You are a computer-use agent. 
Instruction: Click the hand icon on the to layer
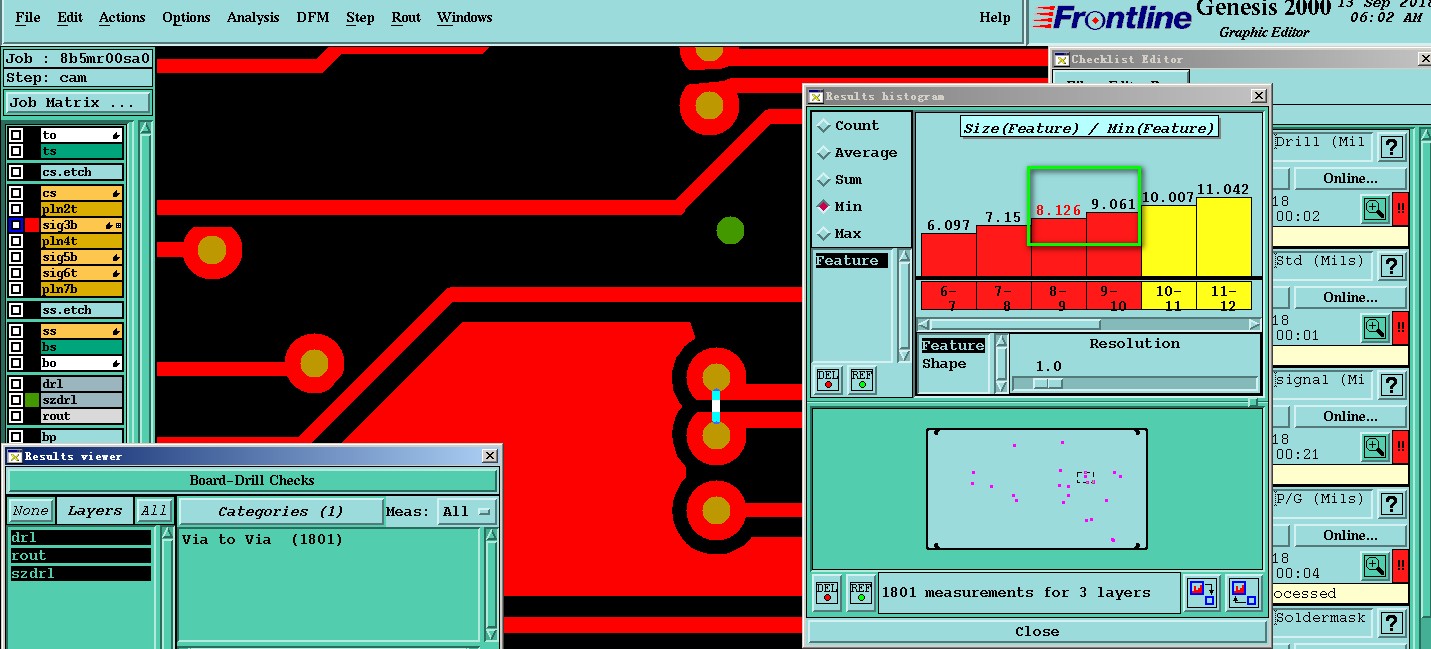pyautogui.click(x=116, y=135)
